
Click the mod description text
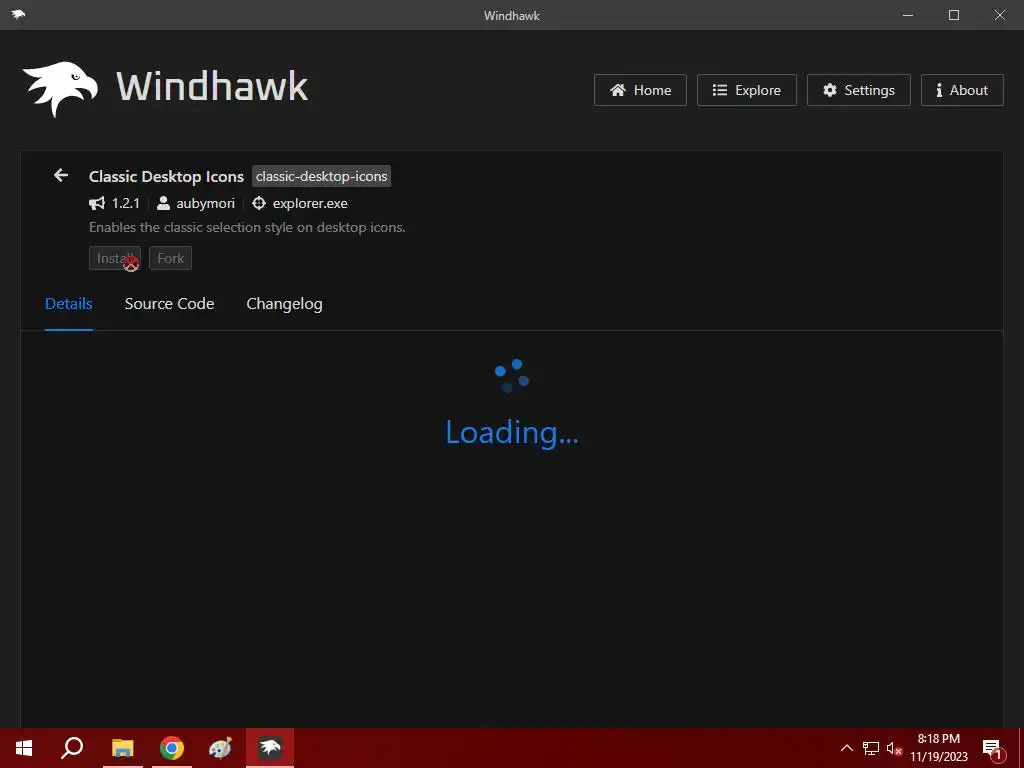[x=247, y=227]
